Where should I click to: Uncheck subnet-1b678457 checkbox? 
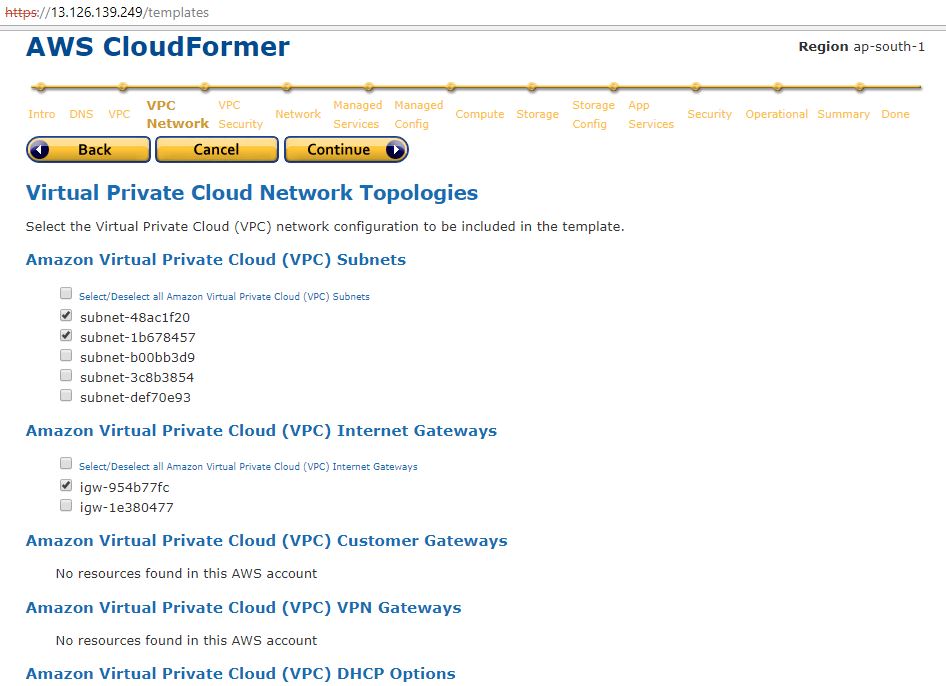[66, 336]
